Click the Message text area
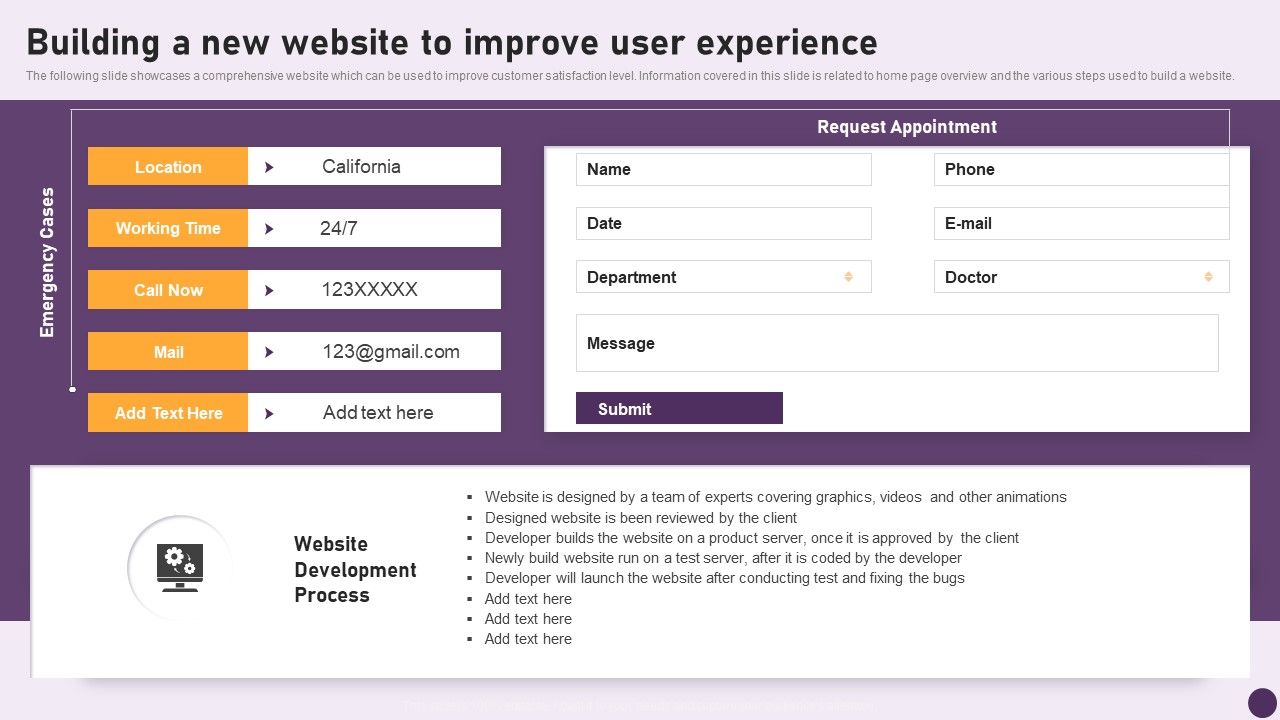1280x720 pixels. [897, 343]
